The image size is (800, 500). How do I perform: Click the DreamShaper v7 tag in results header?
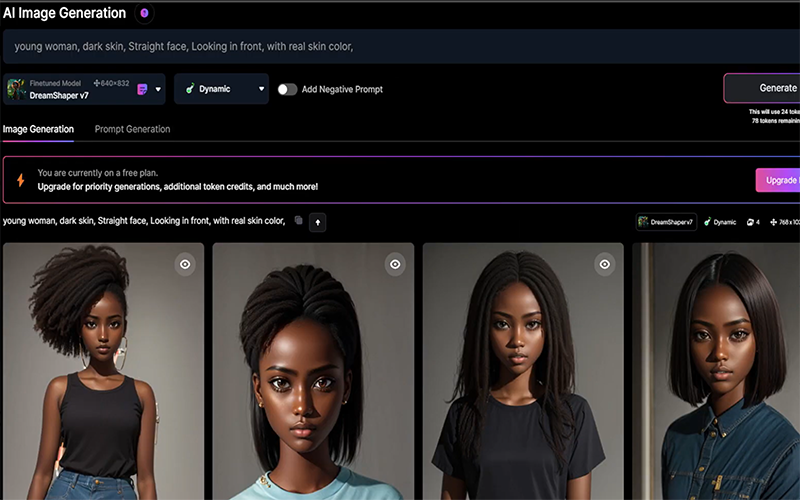click(666, 222)
